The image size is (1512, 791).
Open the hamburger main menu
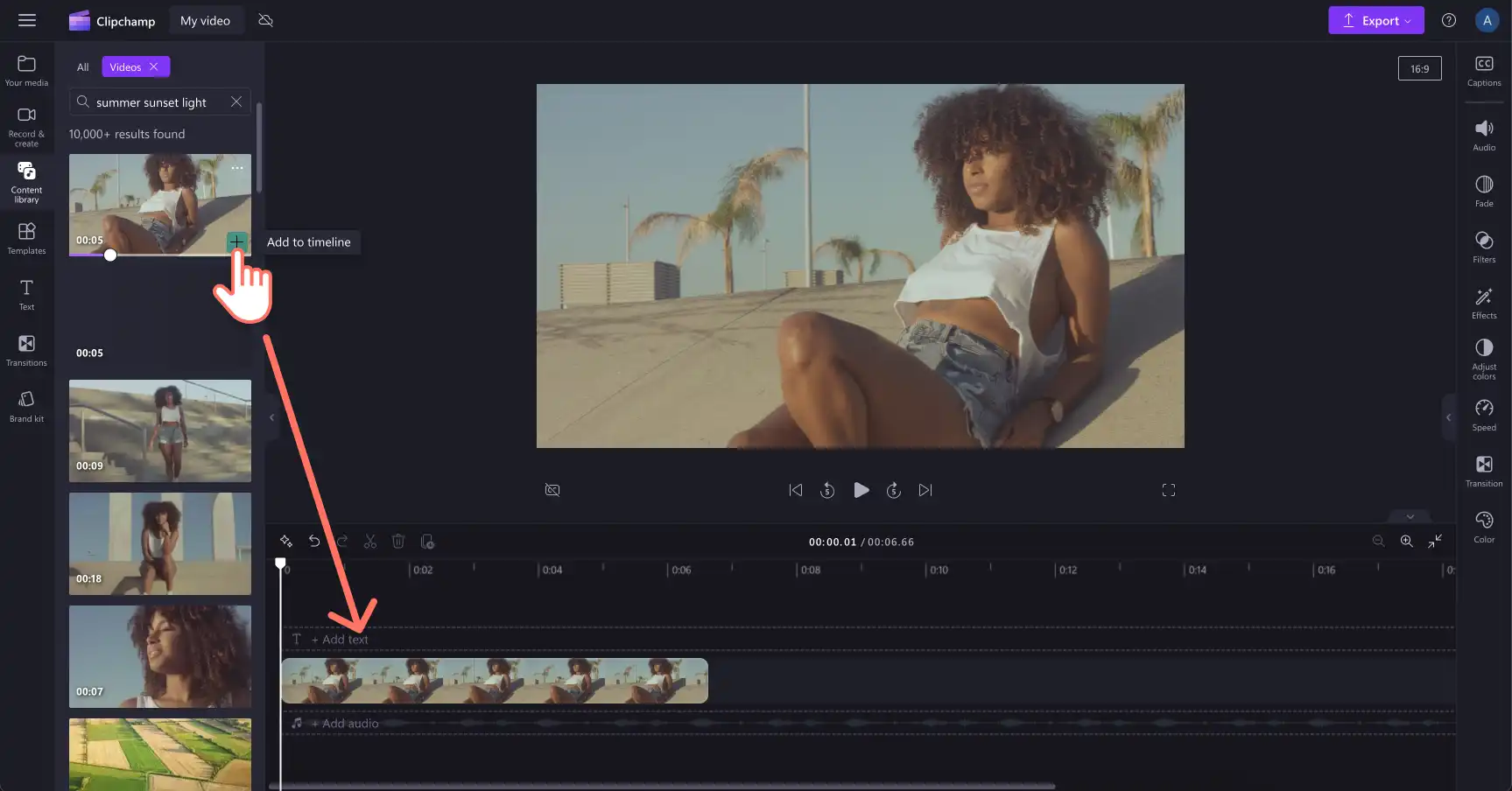click(27, 20)
